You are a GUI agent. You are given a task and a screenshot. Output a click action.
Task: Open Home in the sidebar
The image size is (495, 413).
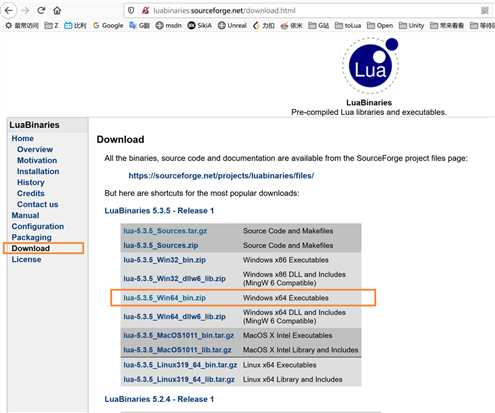click(23, 138)
